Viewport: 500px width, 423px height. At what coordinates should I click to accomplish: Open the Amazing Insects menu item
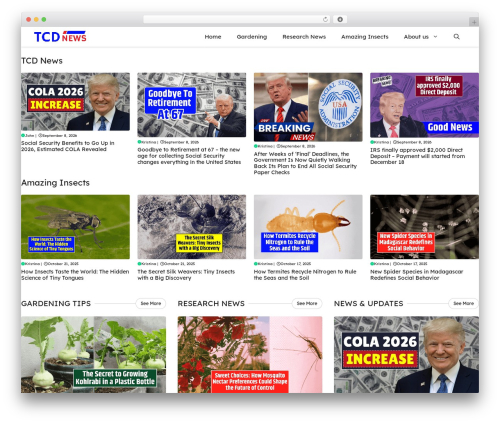[x=365, y=37]
